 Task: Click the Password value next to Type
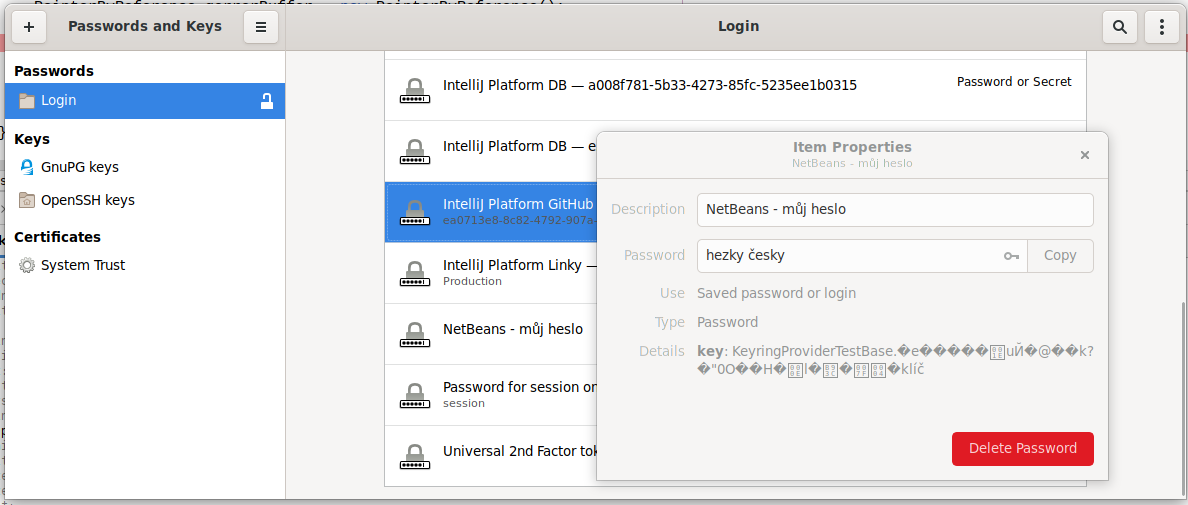727,323
